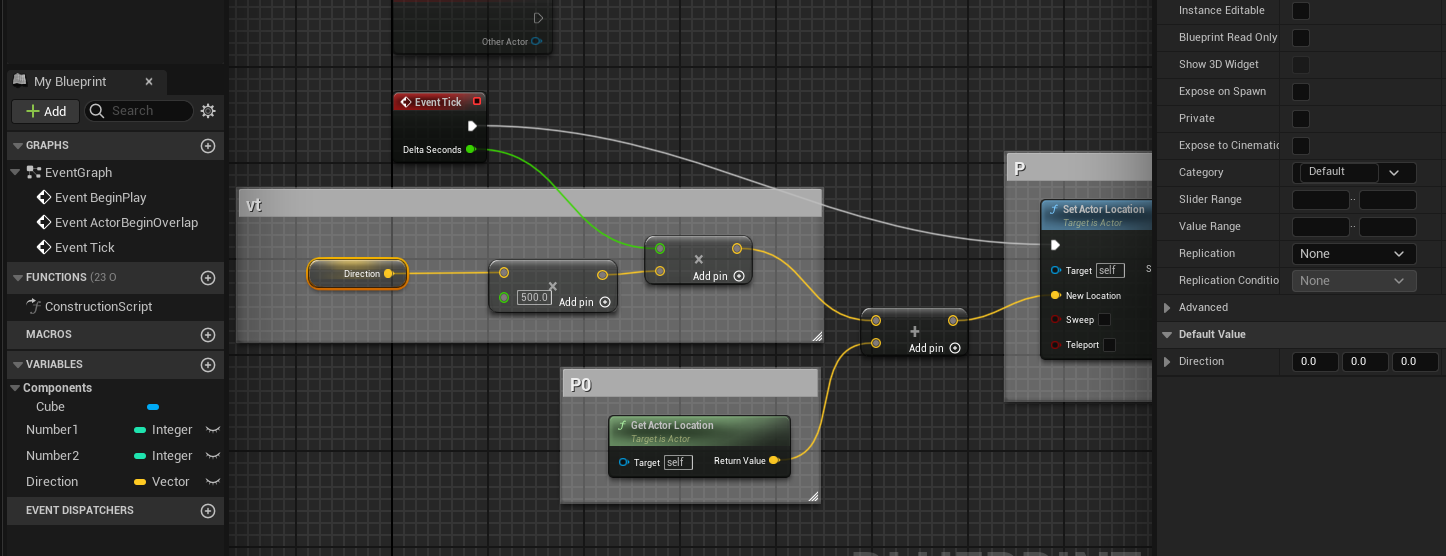Viewport: 1446px width, 556px height.
Task: Select the Number1 variable
Action: click(x=52, y=430)
